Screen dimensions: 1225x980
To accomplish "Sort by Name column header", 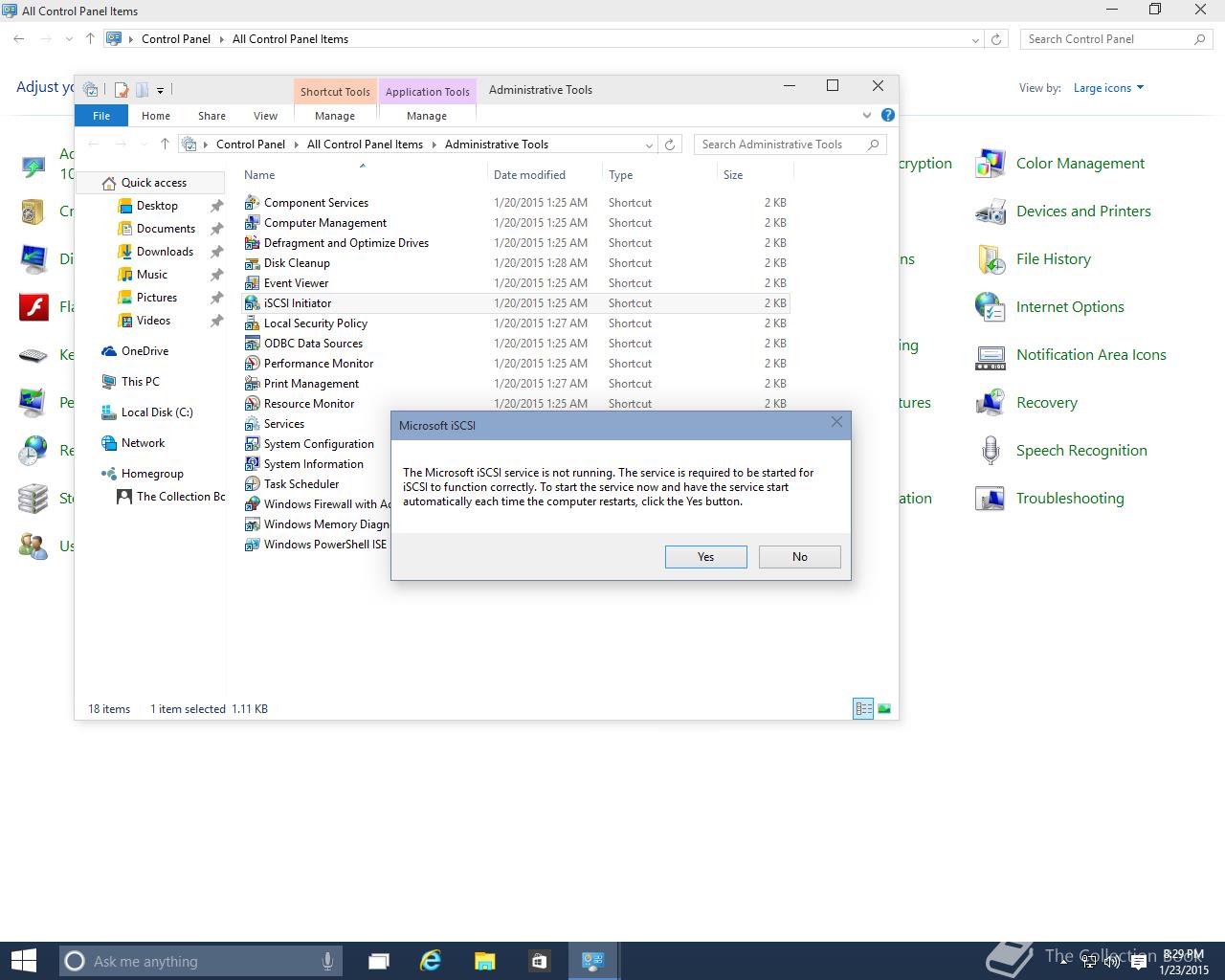I will (x=259, y=175).
